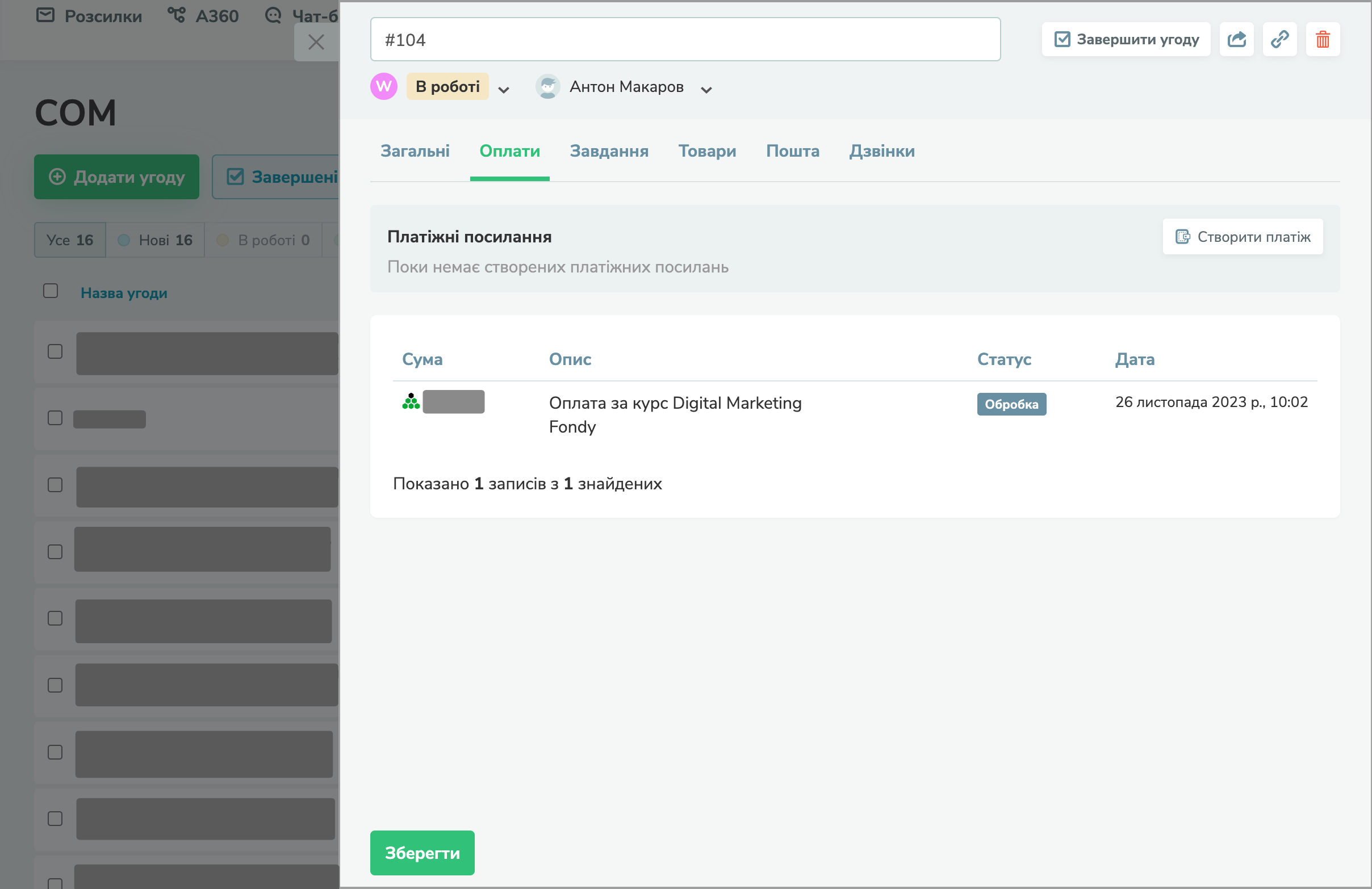
Task: Click the green Fondy payment icon
Action: tap(411, 401)
